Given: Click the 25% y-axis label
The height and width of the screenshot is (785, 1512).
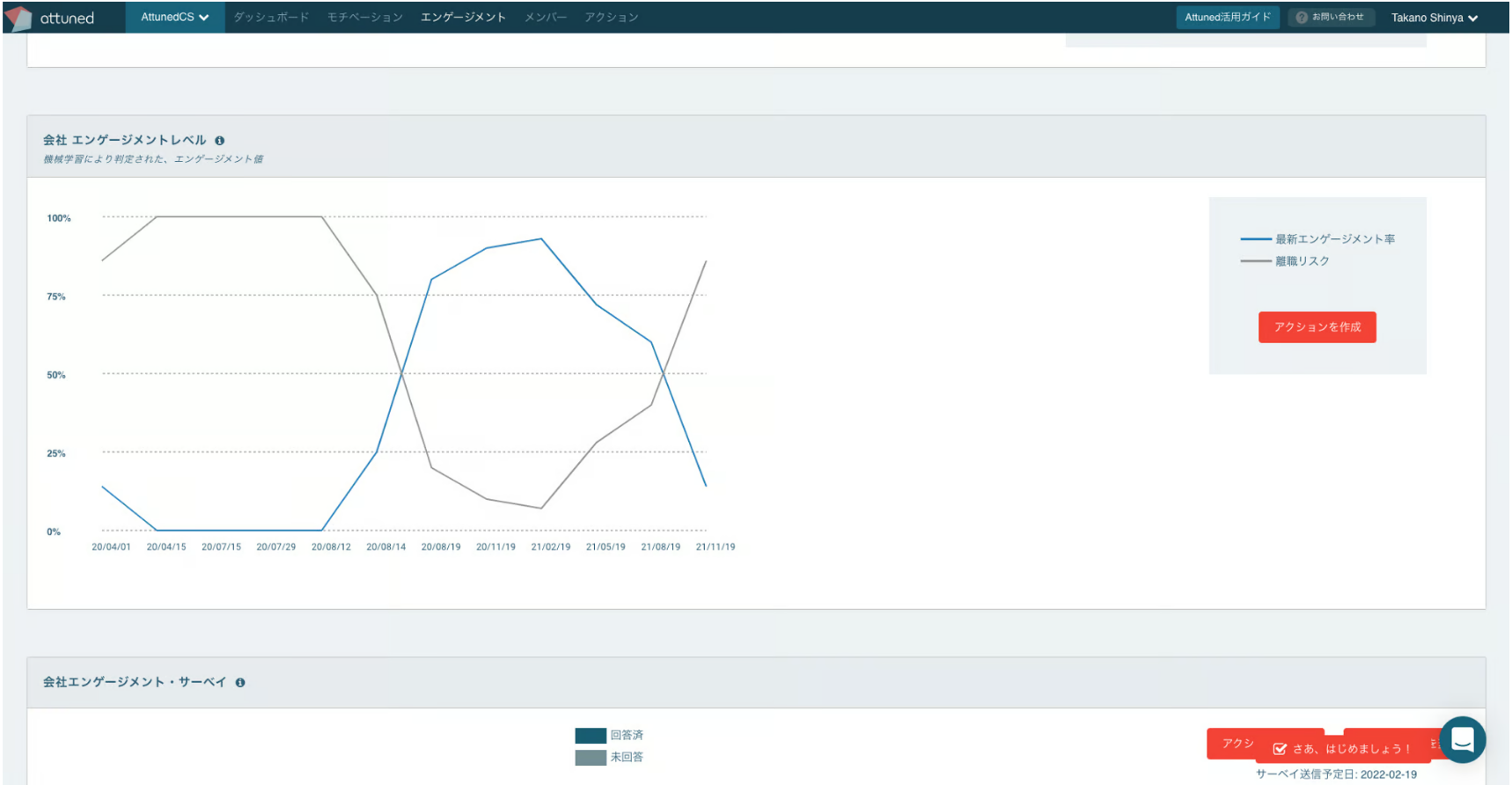Looking at the screenshot, I should tap(56, 454).
